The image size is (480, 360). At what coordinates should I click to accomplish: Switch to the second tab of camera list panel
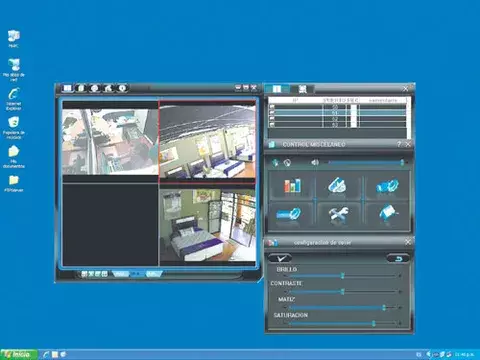point(302,89)
